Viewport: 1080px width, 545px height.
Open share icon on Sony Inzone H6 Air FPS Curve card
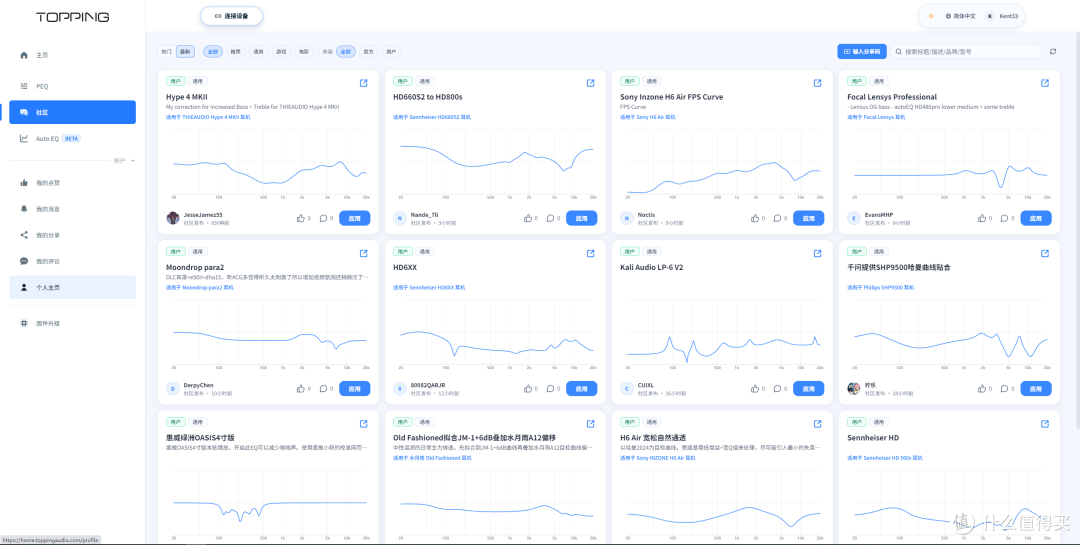pyautogui.click(x=818, y=83)
